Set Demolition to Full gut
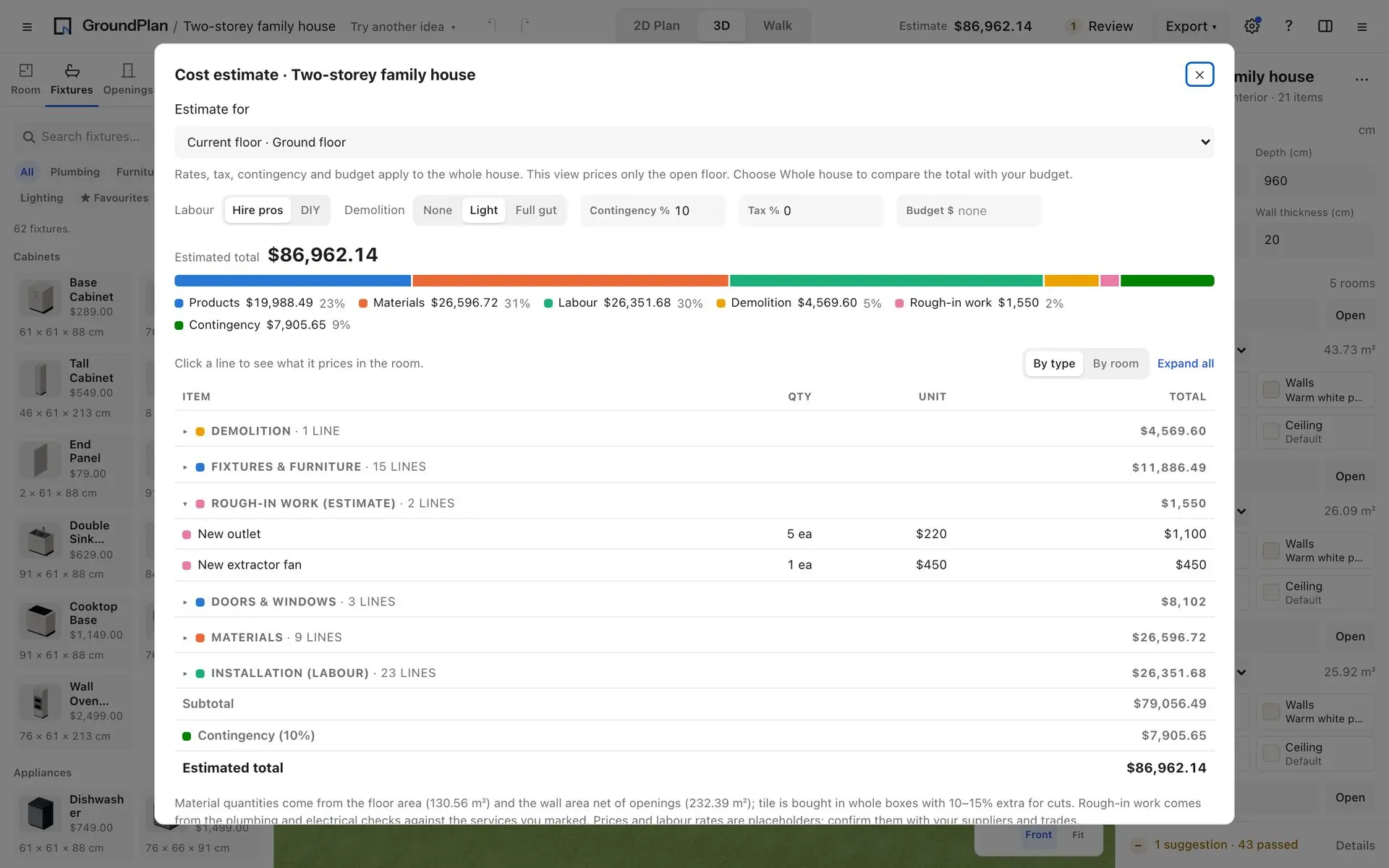Viewport: 1389px width, 868px height. point(536,210)
